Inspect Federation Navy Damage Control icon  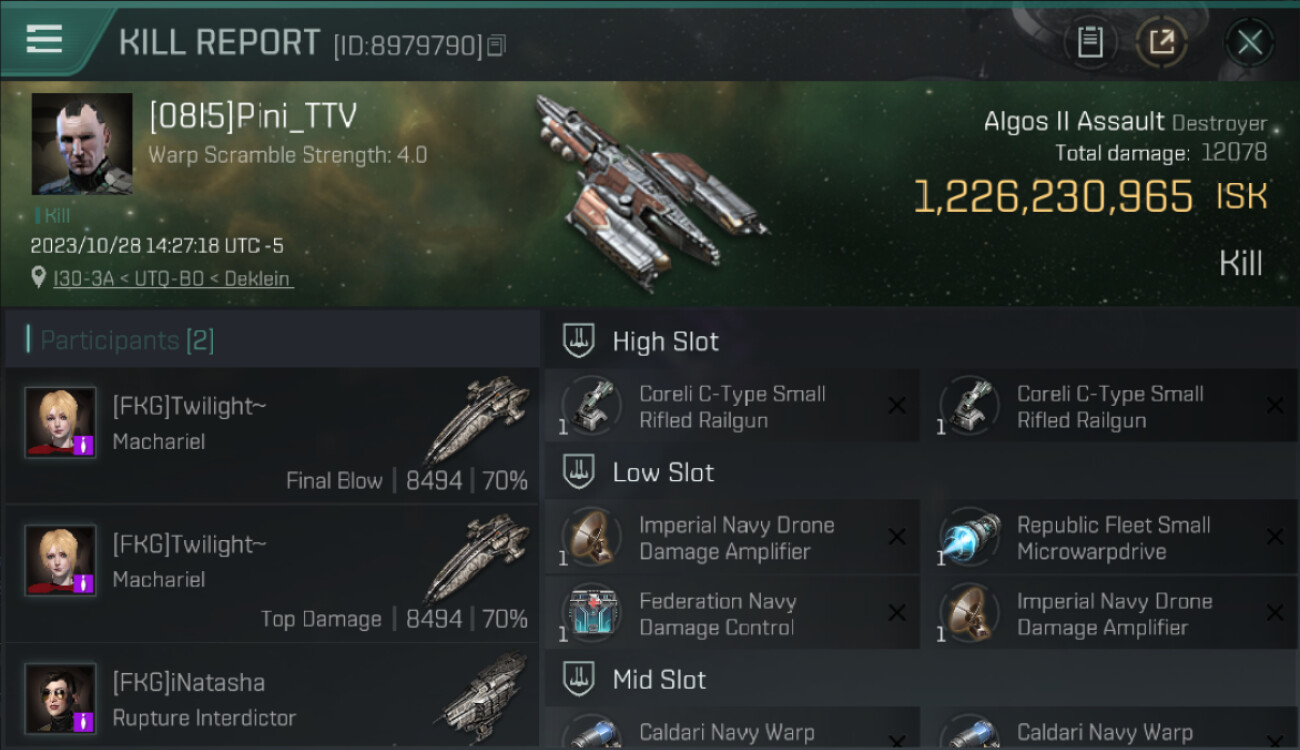[592, 614]
